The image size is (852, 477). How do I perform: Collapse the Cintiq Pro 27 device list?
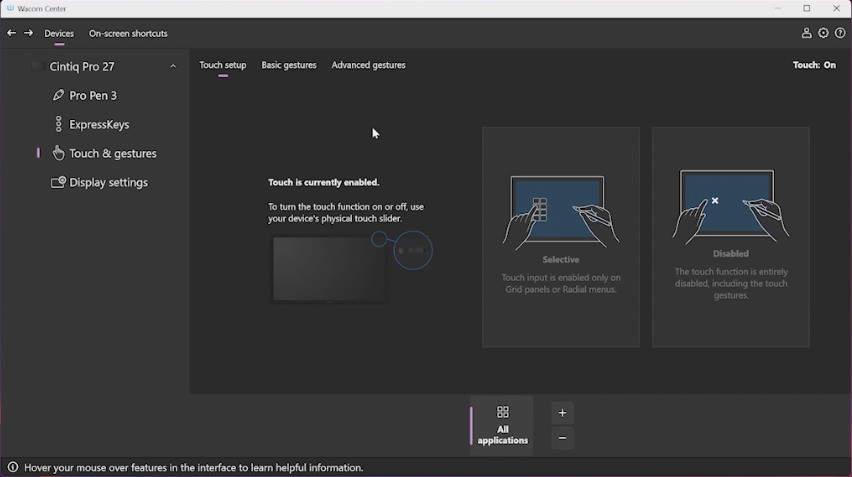(173, 66)
